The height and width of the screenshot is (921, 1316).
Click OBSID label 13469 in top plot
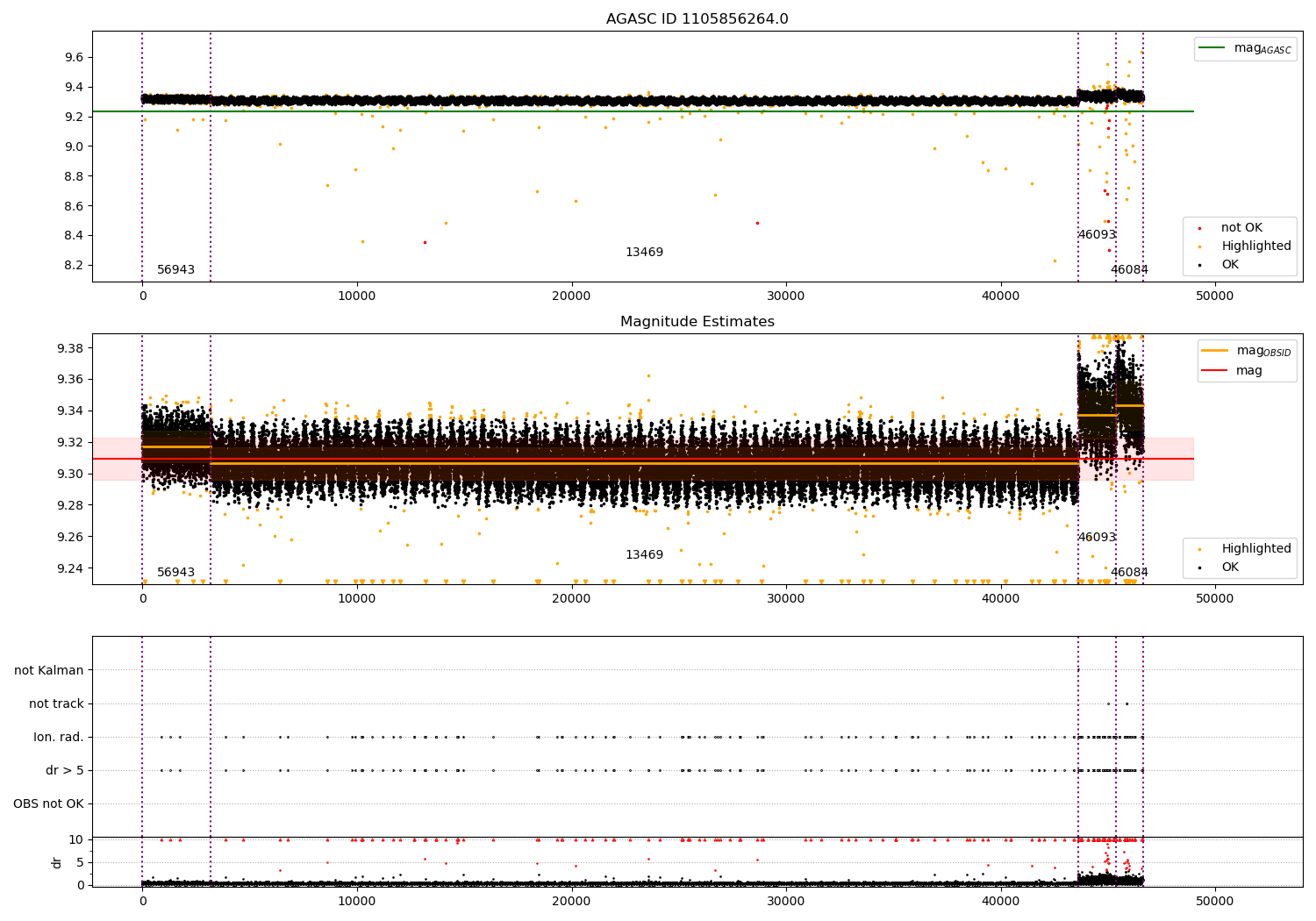click(644, 253)
